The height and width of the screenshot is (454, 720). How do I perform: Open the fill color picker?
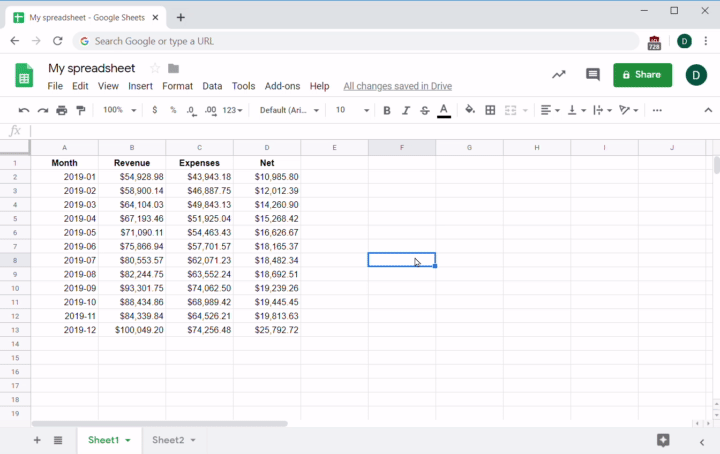click(470, 110)
